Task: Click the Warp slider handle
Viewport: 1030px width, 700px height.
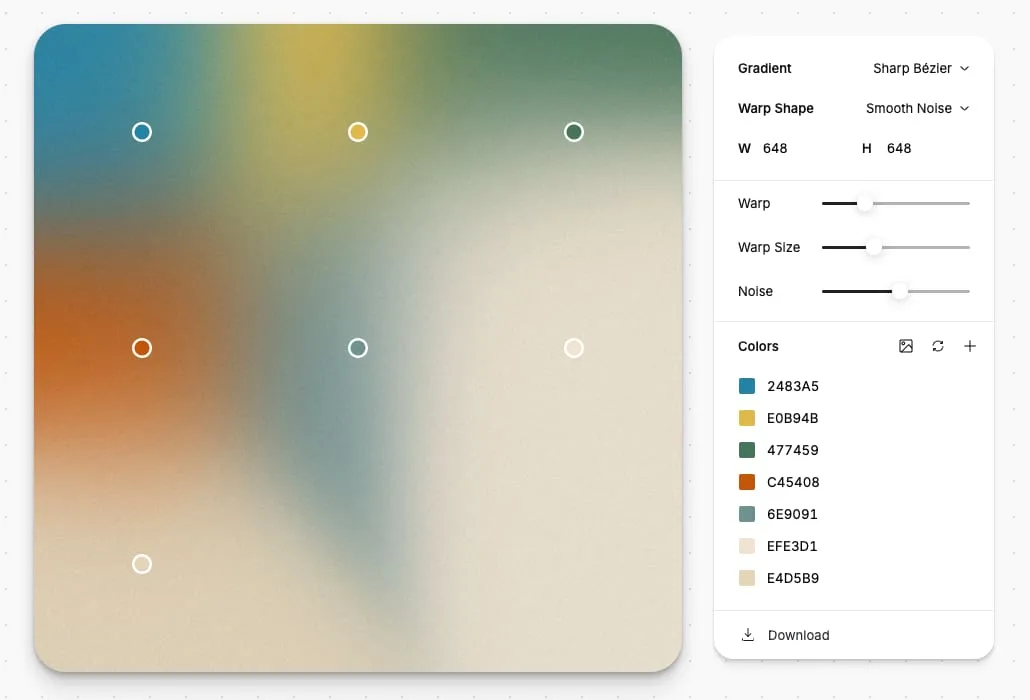Action: click(866, 203)
